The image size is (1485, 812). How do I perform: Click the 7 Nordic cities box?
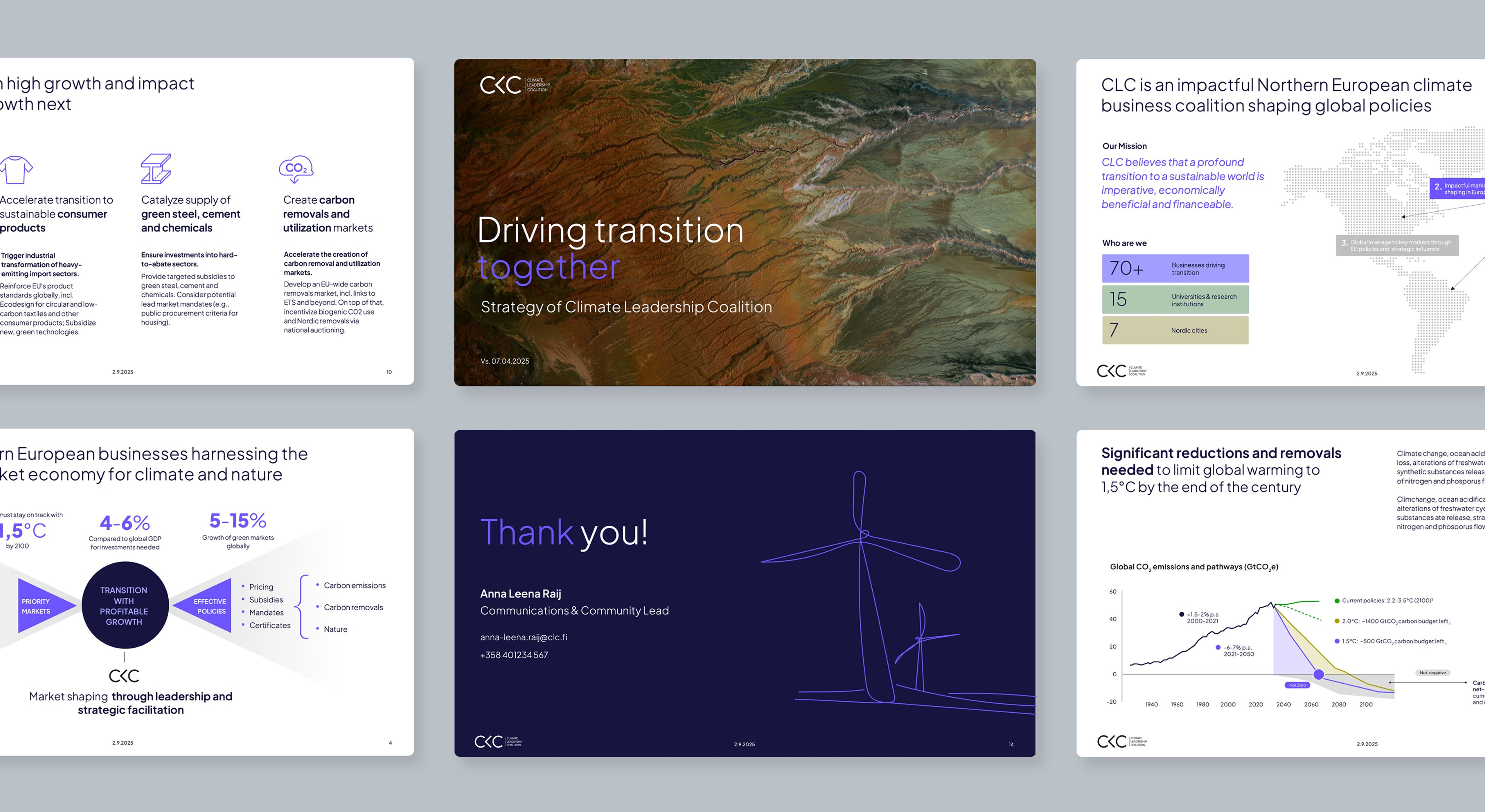pos(1175,330)
